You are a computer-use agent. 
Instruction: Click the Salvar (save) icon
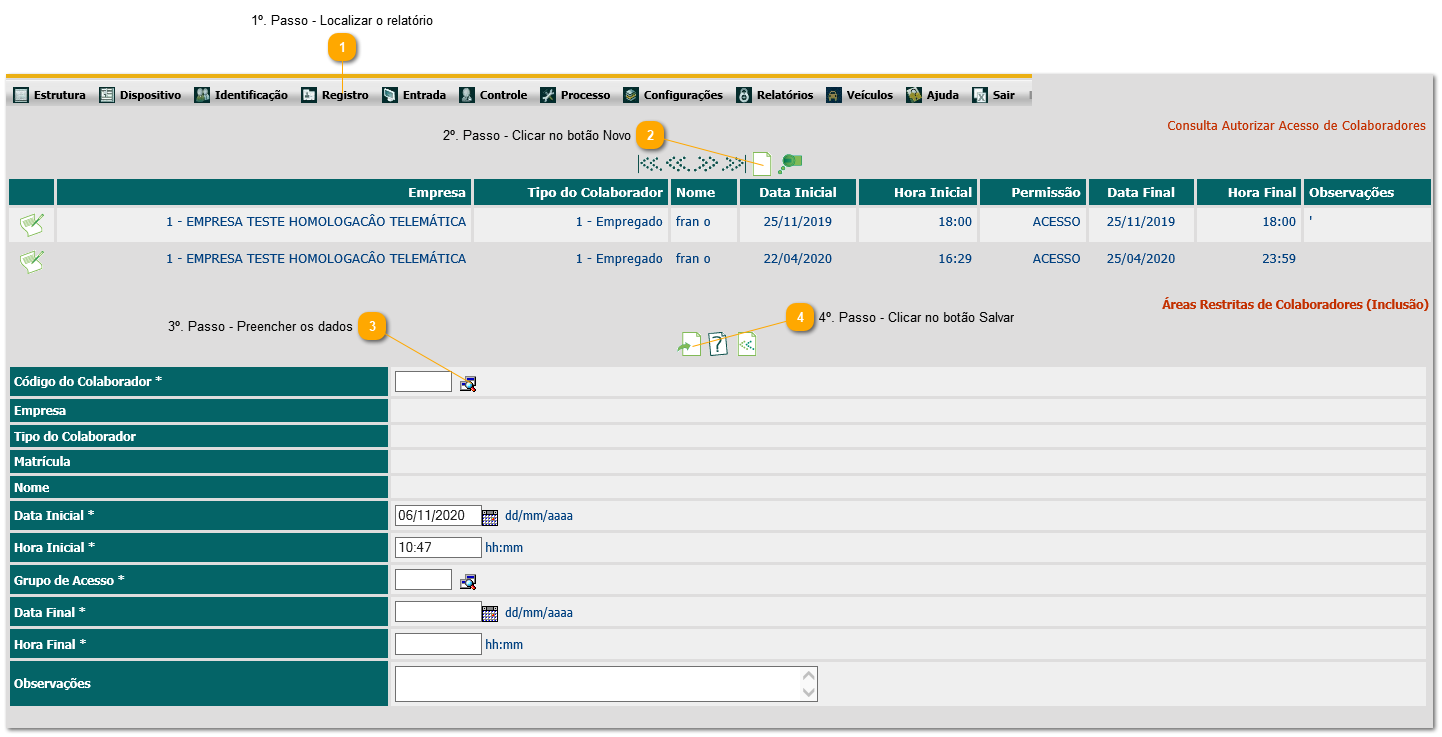pos(690,344)
